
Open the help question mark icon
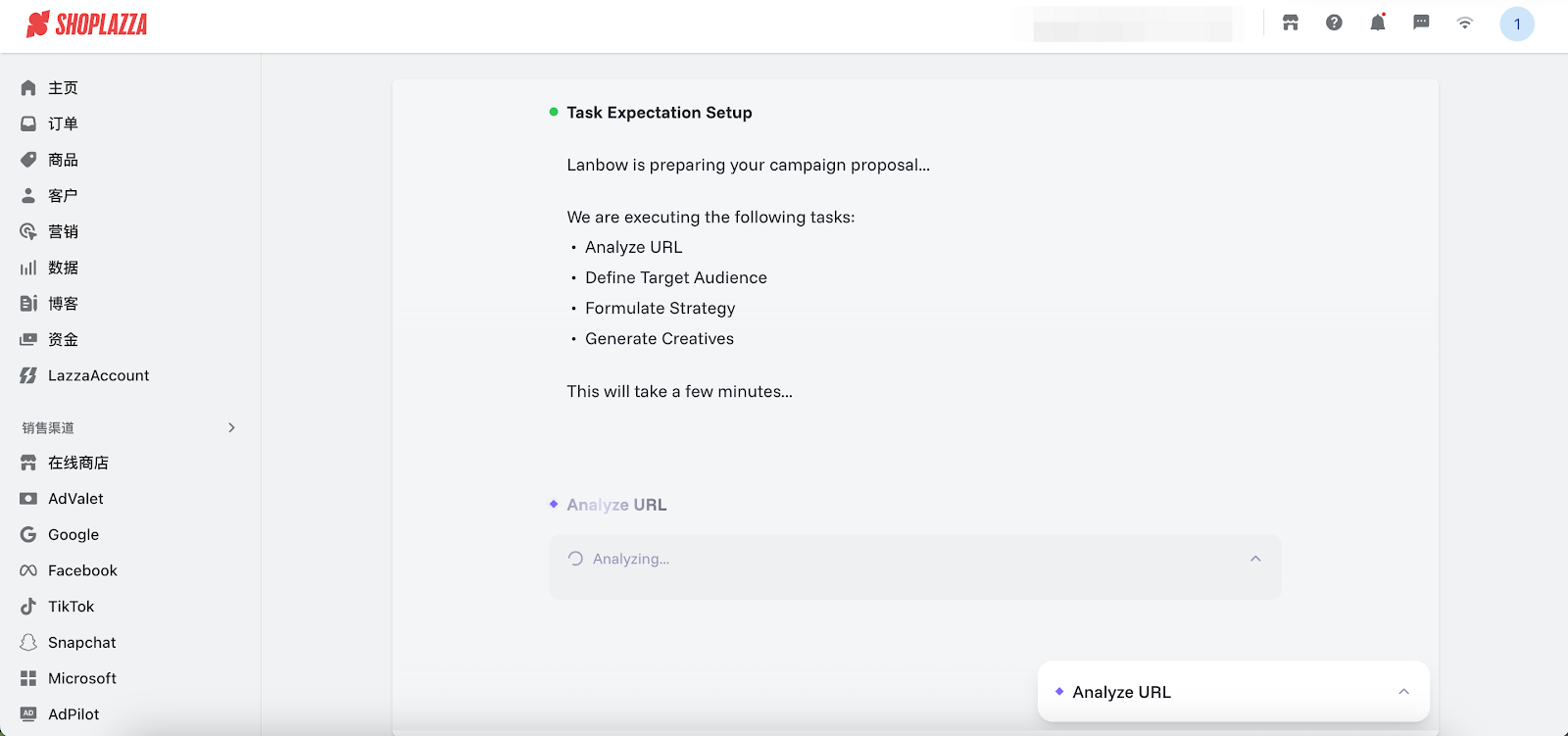pyautogui.click(x=1334, y=23)
